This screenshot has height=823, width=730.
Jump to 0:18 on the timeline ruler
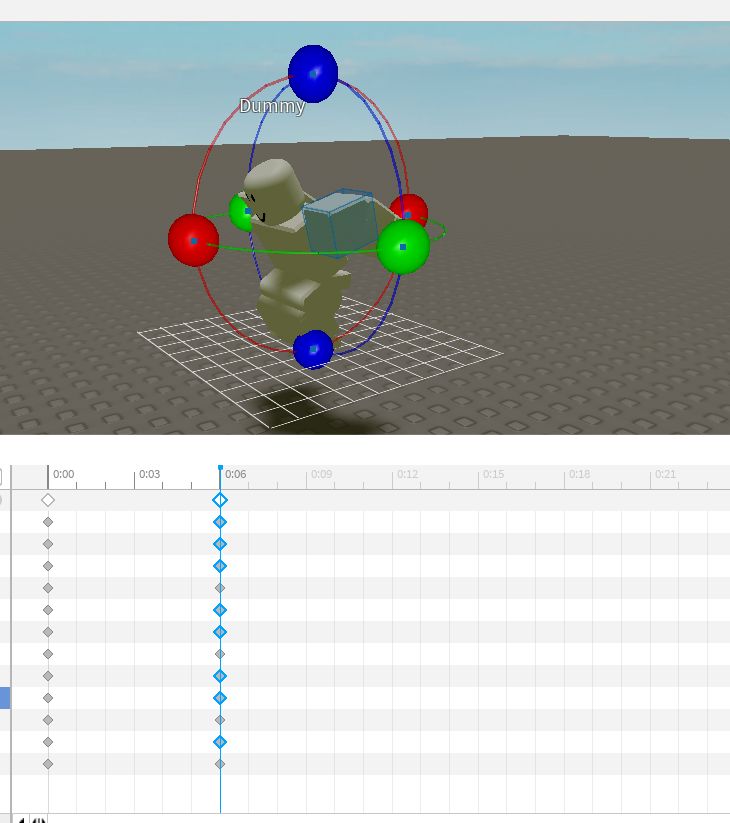tap(580, 474)
